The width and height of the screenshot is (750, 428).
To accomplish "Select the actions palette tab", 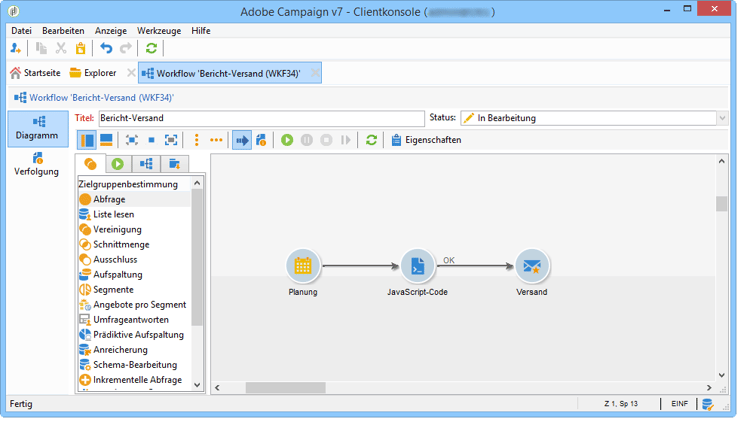I will (x=146, y=165).
